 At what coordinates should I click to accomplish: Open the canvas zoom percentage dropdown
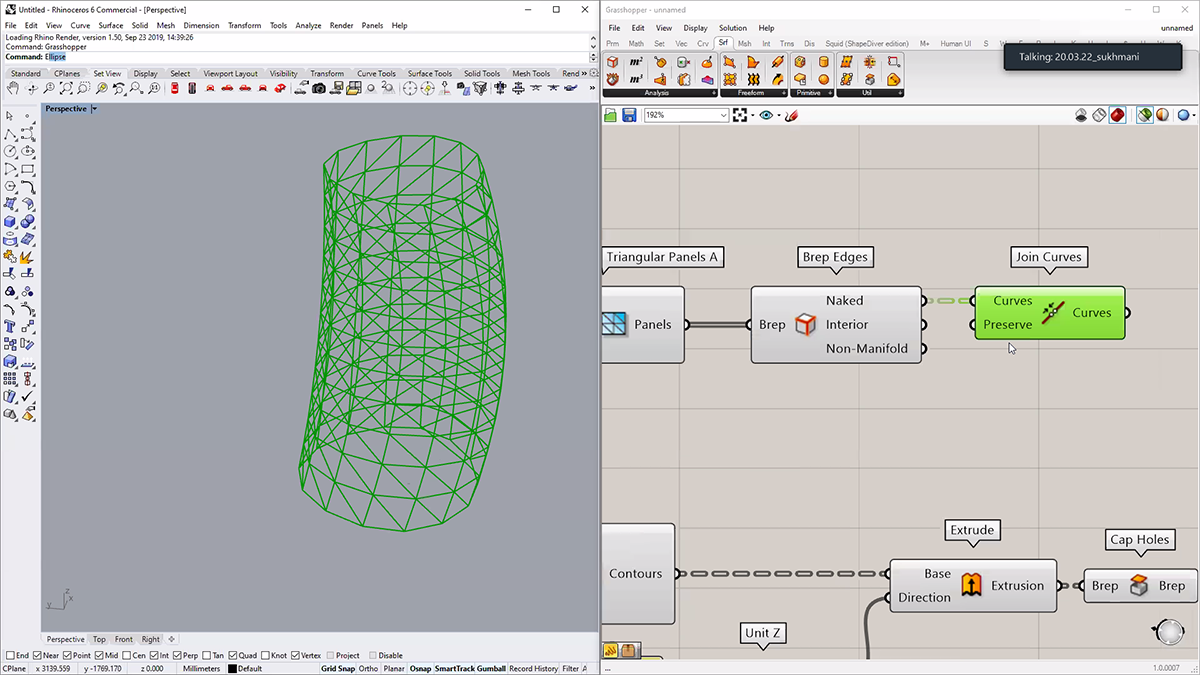click(x=723, y=116)
